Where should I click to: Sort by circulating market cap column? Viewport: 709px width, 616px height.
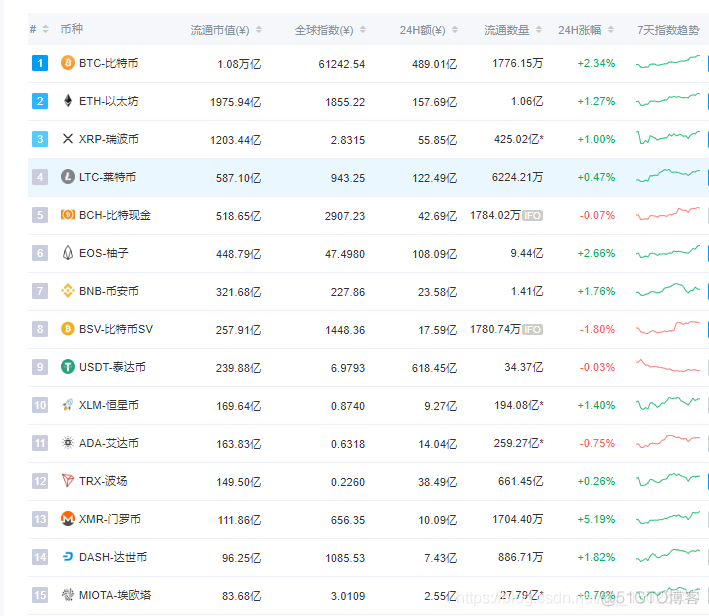tap(259, 30)
